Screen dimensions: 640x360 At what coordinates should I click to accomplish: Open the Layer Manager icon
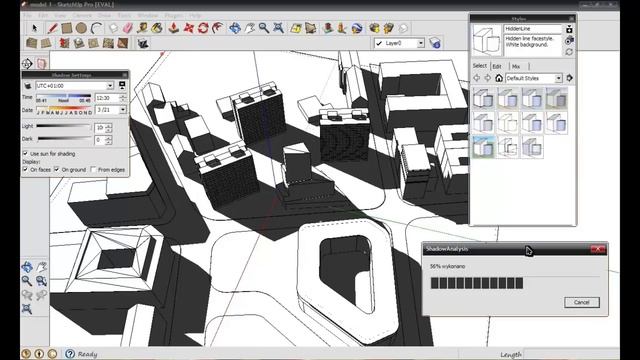(x=435, y=43)
